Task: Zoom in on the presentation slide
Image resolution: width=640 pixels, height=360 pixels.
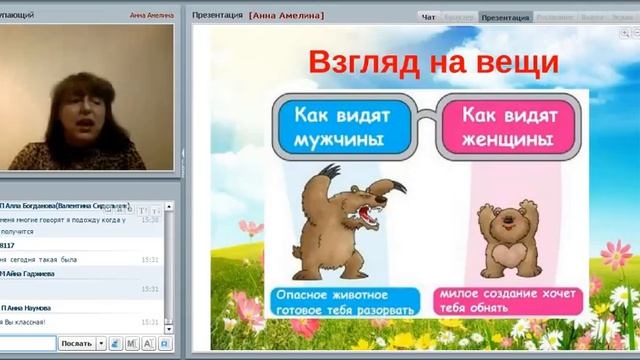Action: click(x=624, y=34)
